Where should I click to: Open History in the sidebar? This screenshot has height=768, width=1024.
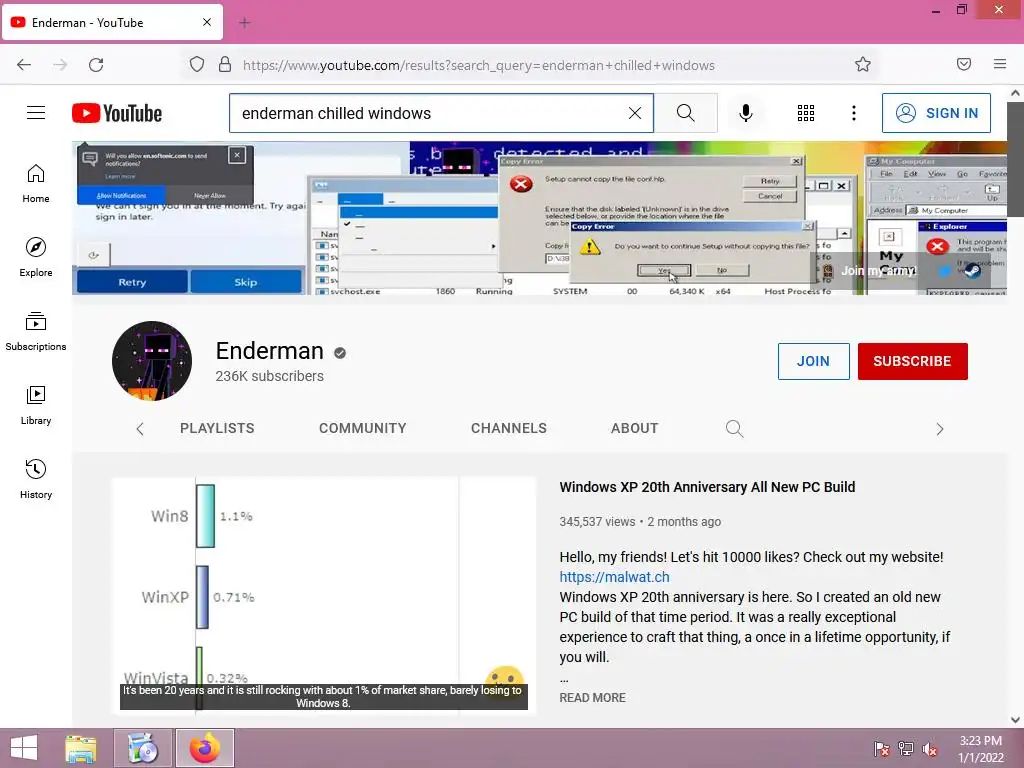coord(36,479)
